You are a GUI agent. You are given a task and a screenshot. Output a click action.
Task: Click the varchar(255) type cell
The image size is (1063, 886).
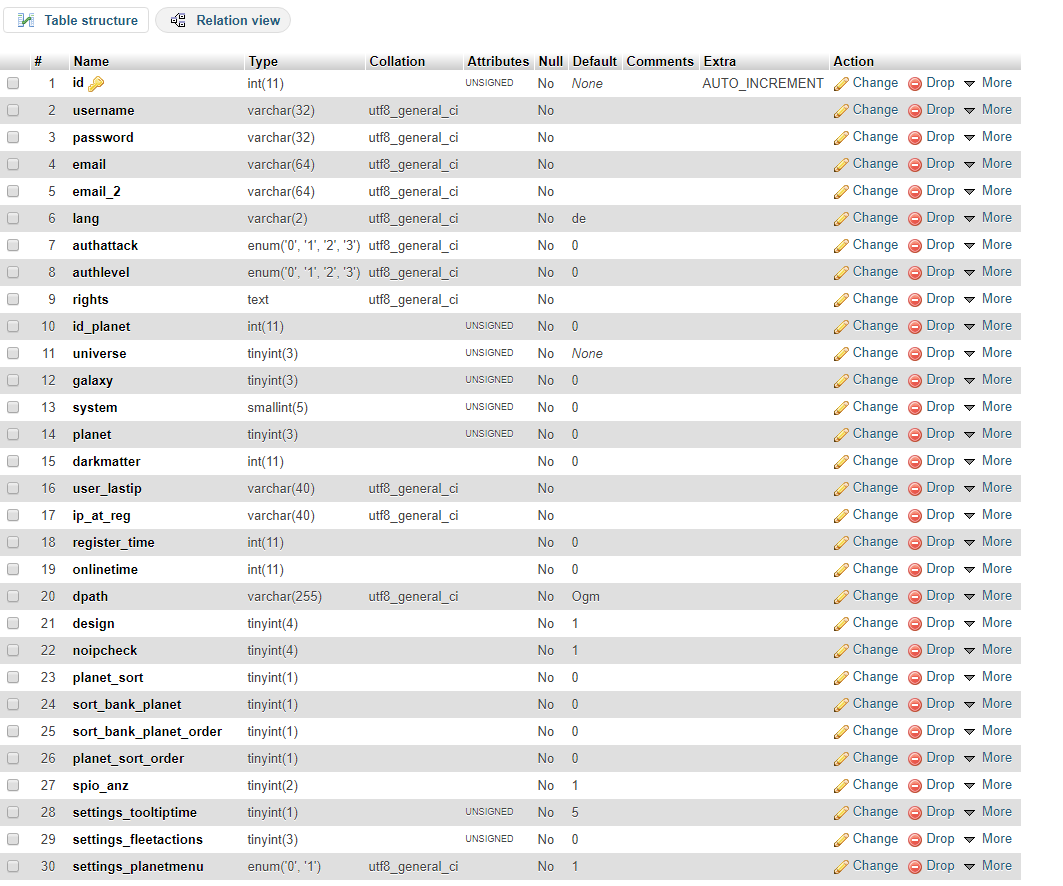click(x=285, y=597)
